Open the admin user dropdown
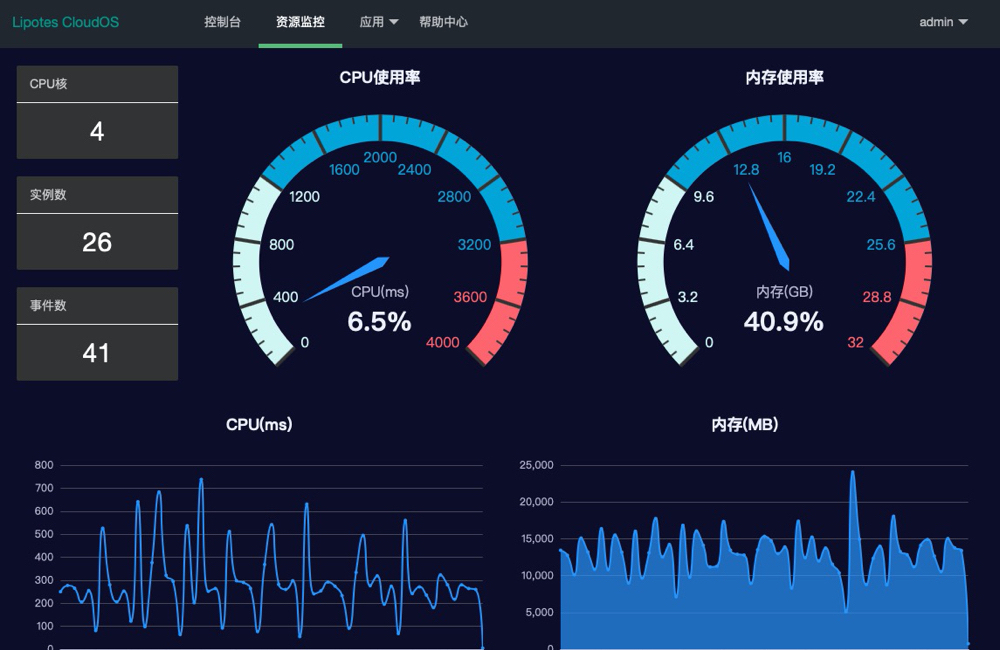Image resolution: width=1000 pixels, height=650 pixels. (x=943, y=22)
